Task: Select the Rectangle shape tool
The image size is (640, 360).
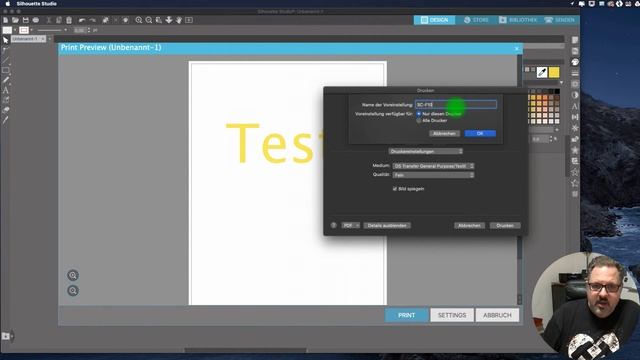Action: pyautogui.click(x=5, y=70)
